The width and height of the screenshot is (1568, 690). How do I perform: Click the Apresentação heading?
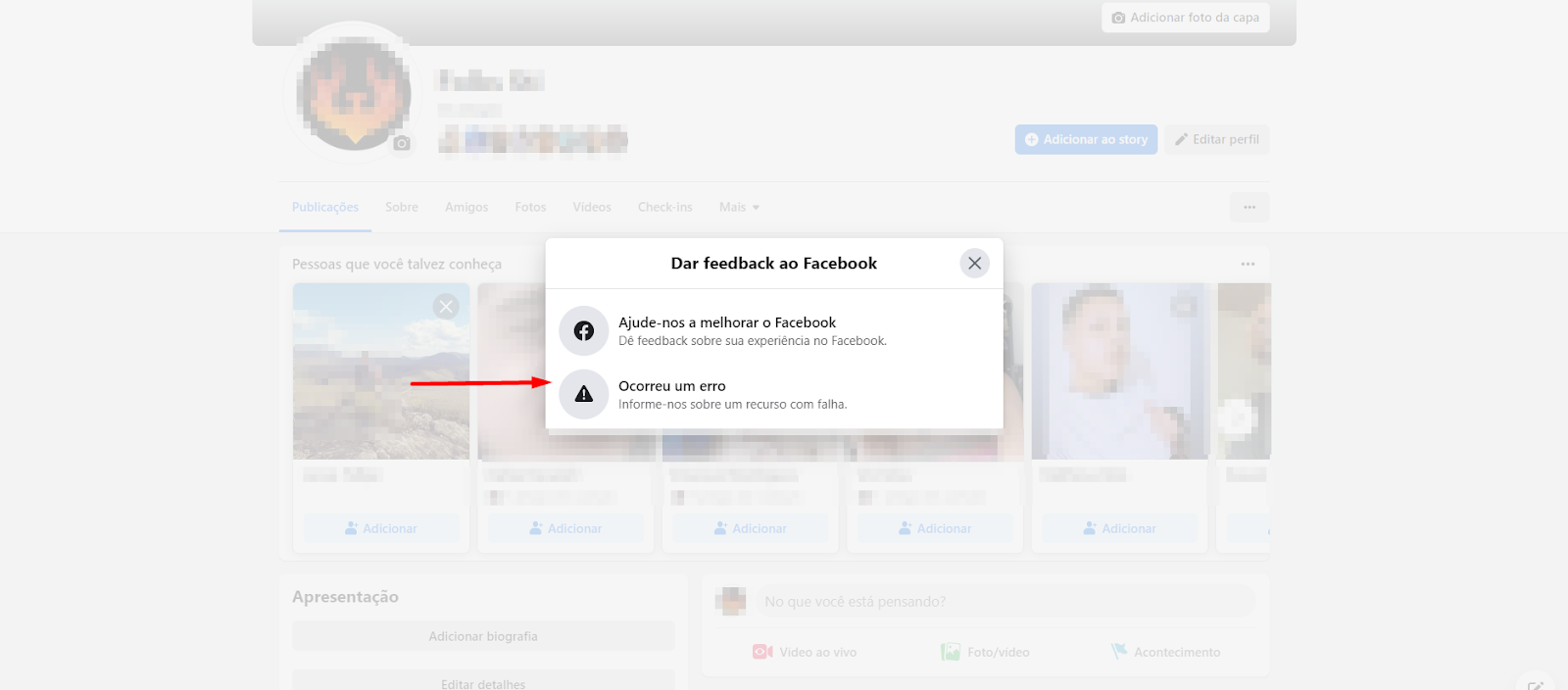click(345, 597)
